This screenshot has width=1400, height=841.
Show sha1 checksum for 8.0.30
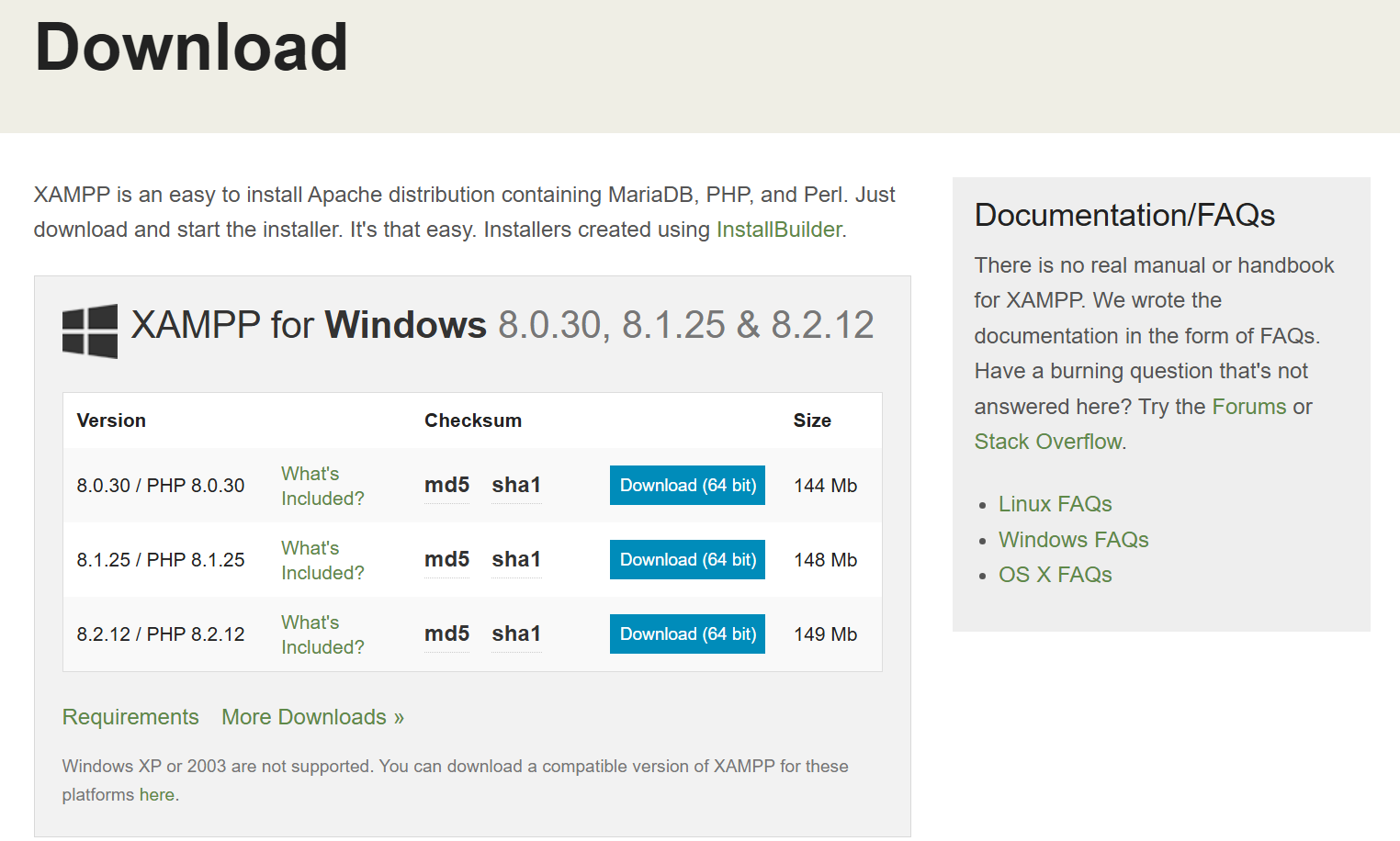click(516, 485)
